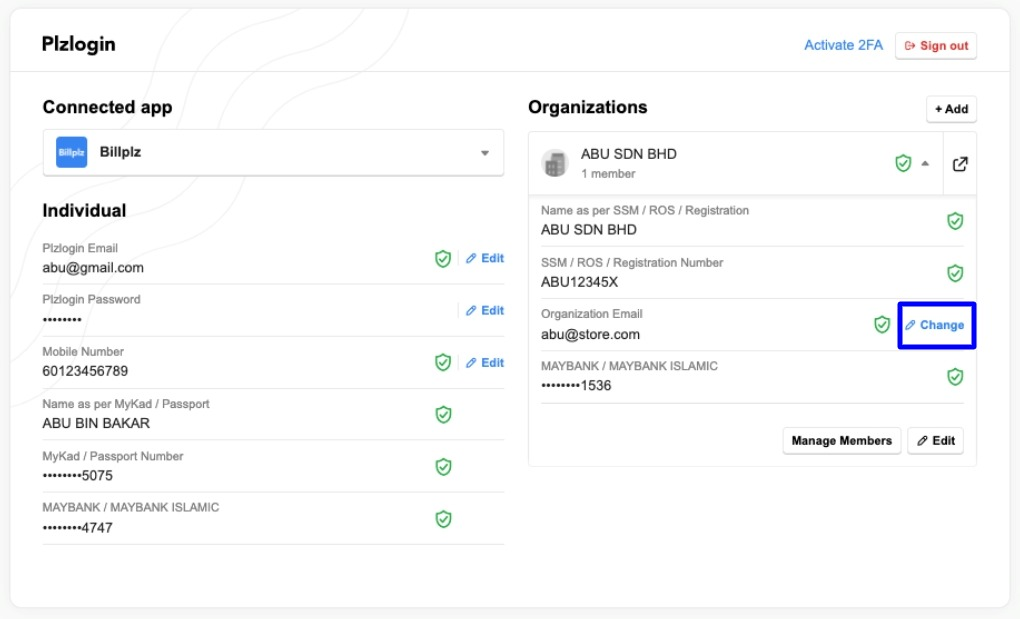
Task: Select the masked account ending 1536
Action: [x=576, y=386]
